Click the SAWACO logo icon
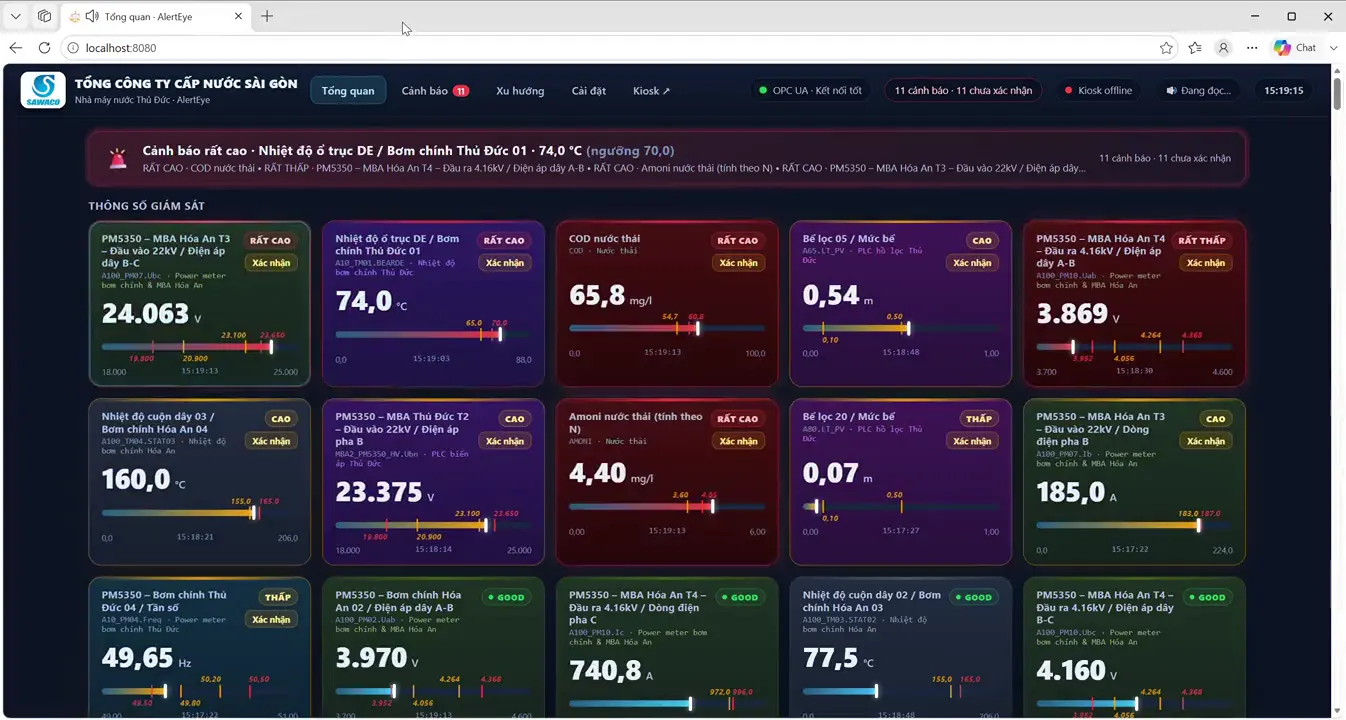1346x720 pixels. click(x=43, y=90)
